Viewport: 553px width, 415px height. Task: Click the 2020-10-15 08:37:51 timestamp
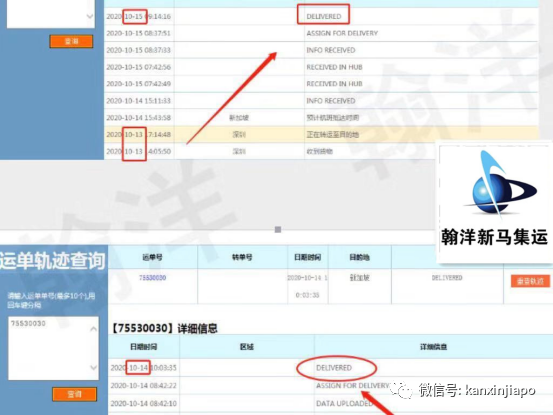tap(139, 33)
